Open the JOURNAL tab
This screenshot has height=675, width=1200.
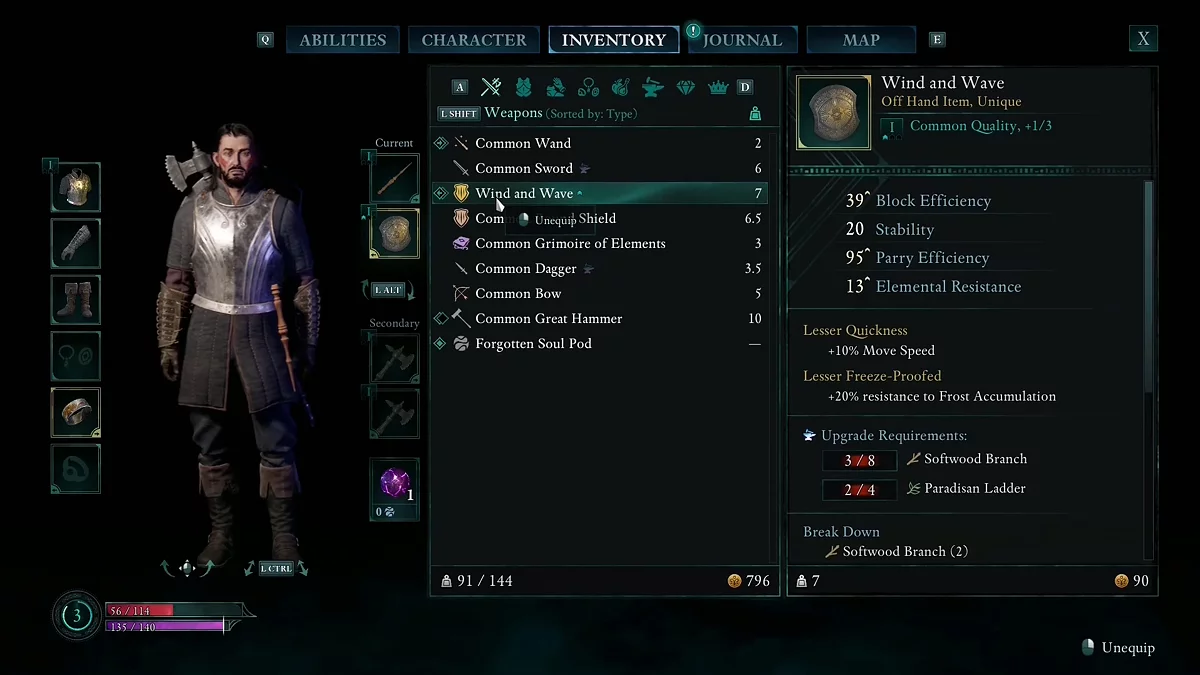click(742, 40)
